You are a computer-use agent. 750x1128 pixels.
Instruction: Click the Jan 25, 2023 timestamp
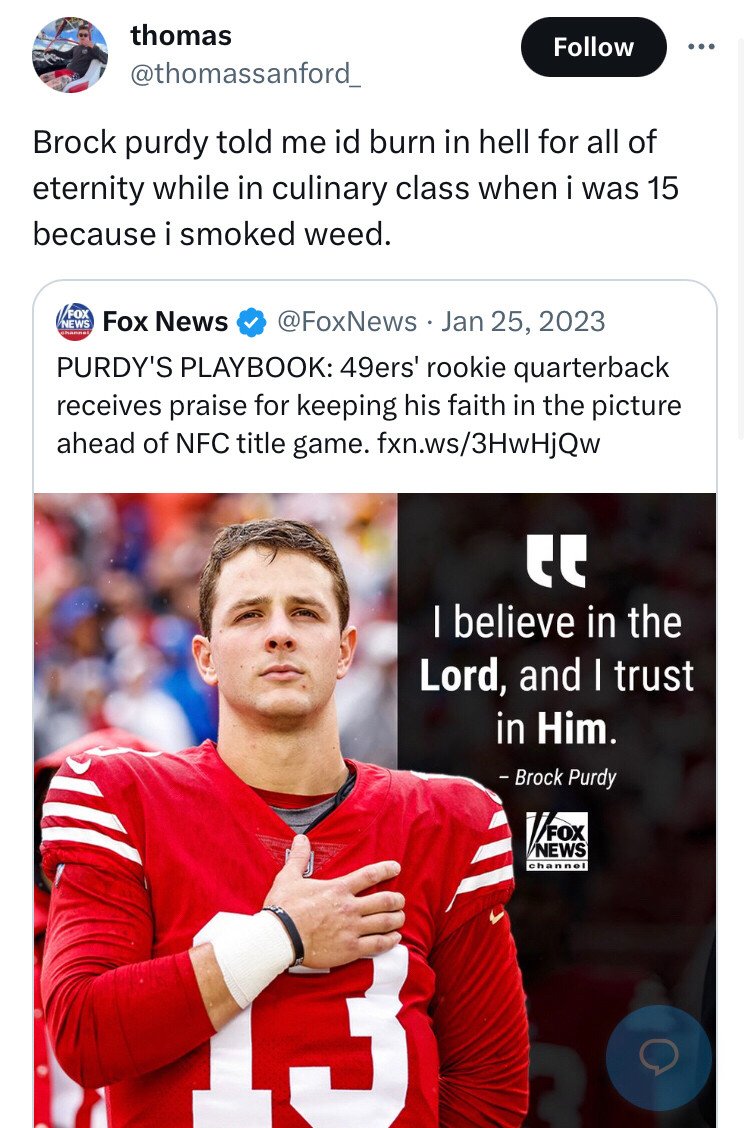click(523, 321)
